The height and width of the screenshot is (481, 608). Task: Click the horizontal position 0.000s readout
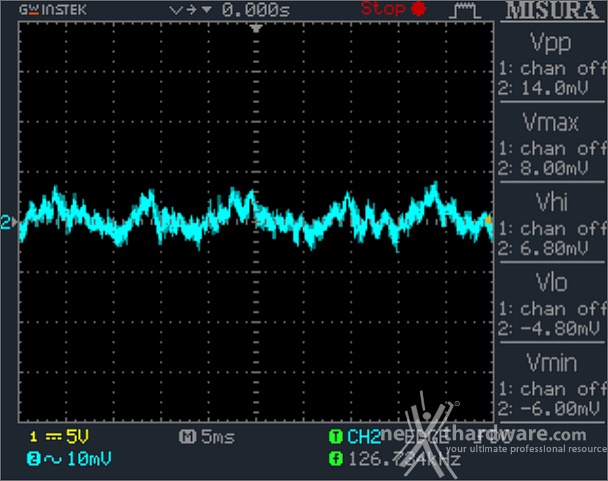coord(256,10)
